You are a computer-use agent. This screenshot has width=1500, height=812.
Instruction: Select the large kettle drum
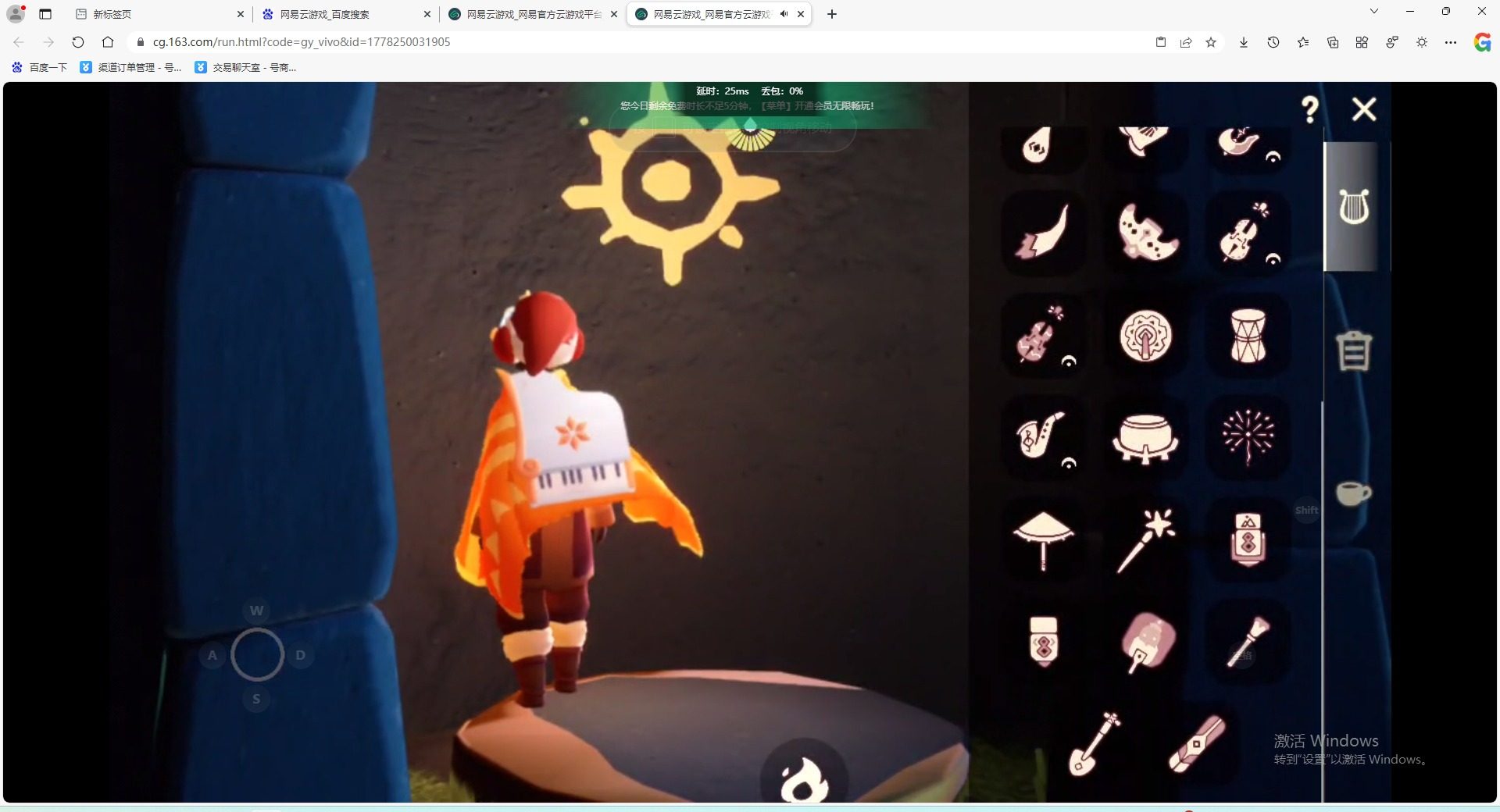1146,437
